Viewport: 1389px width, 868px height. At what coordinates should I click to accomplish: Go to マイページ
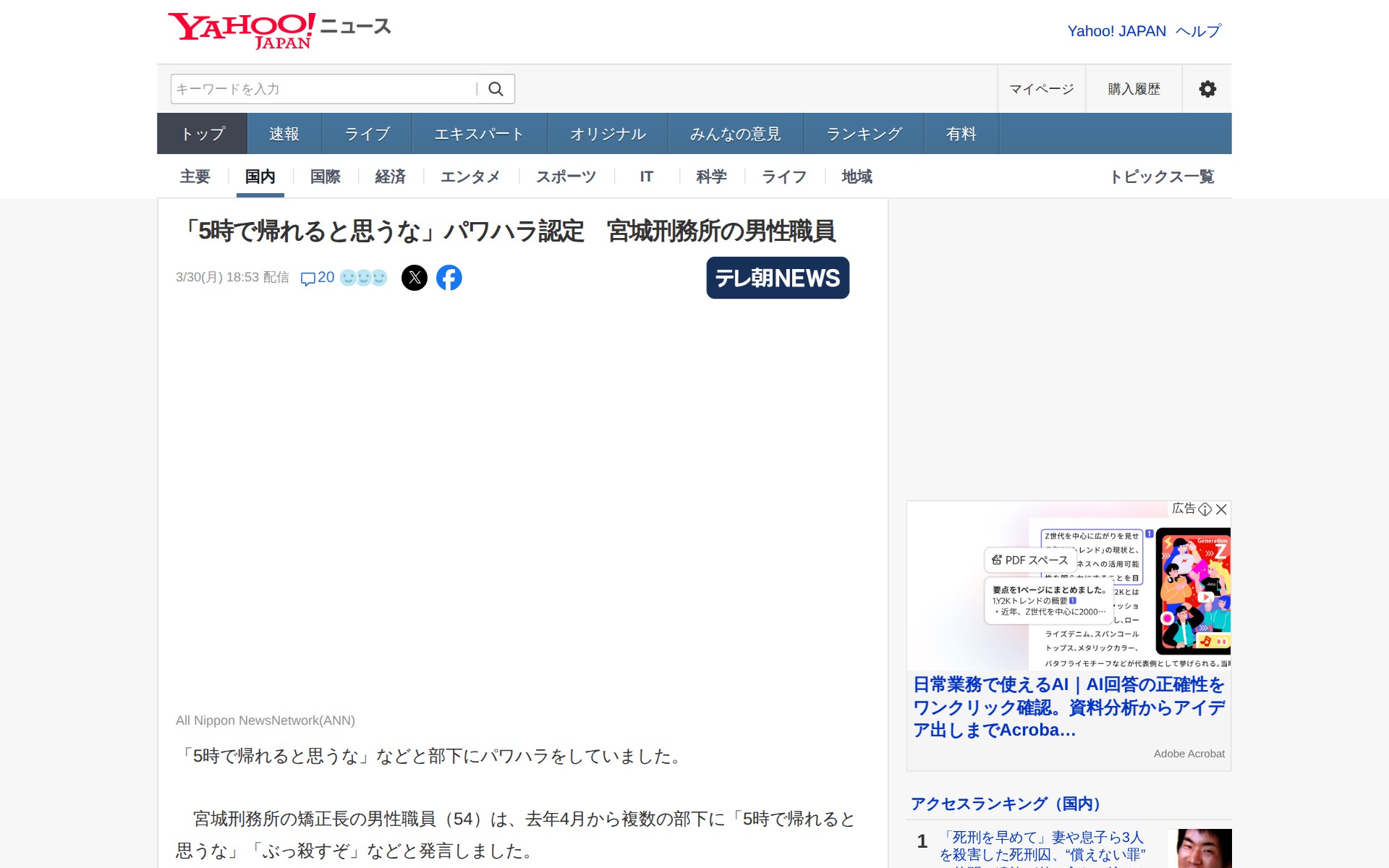(x=1041, y=89)
